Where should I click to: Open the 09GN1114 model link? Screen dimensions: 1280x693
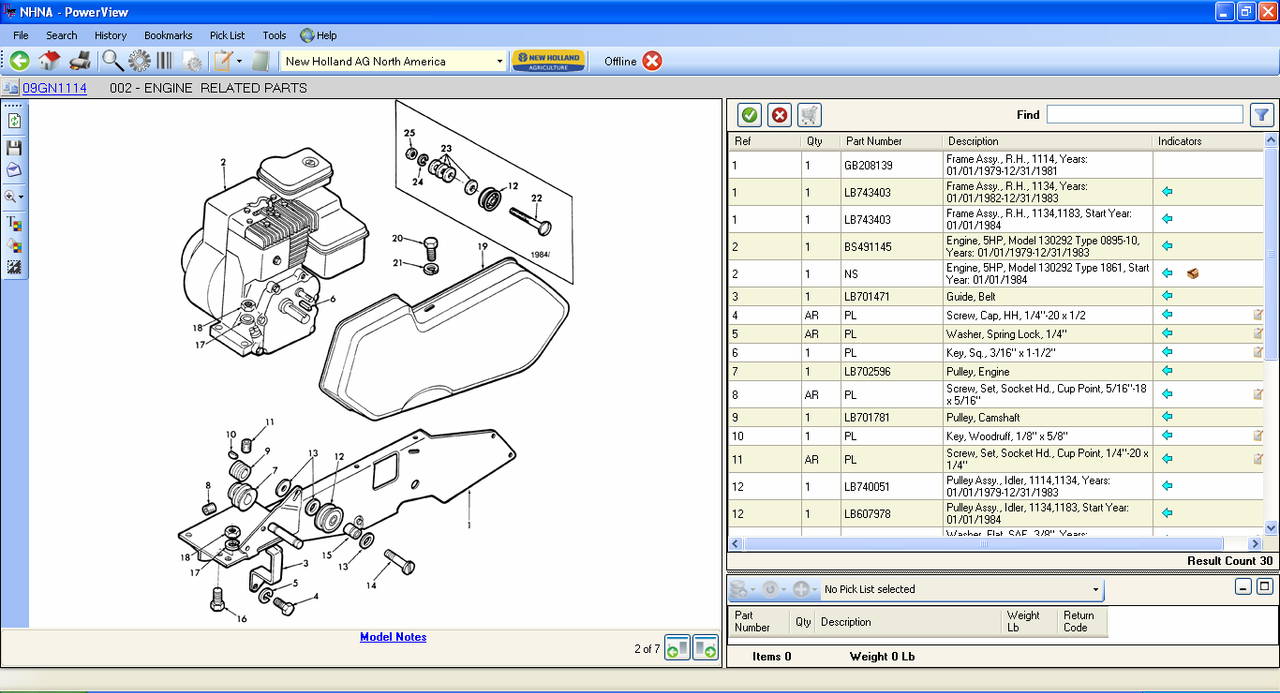[x=54, y=88]
